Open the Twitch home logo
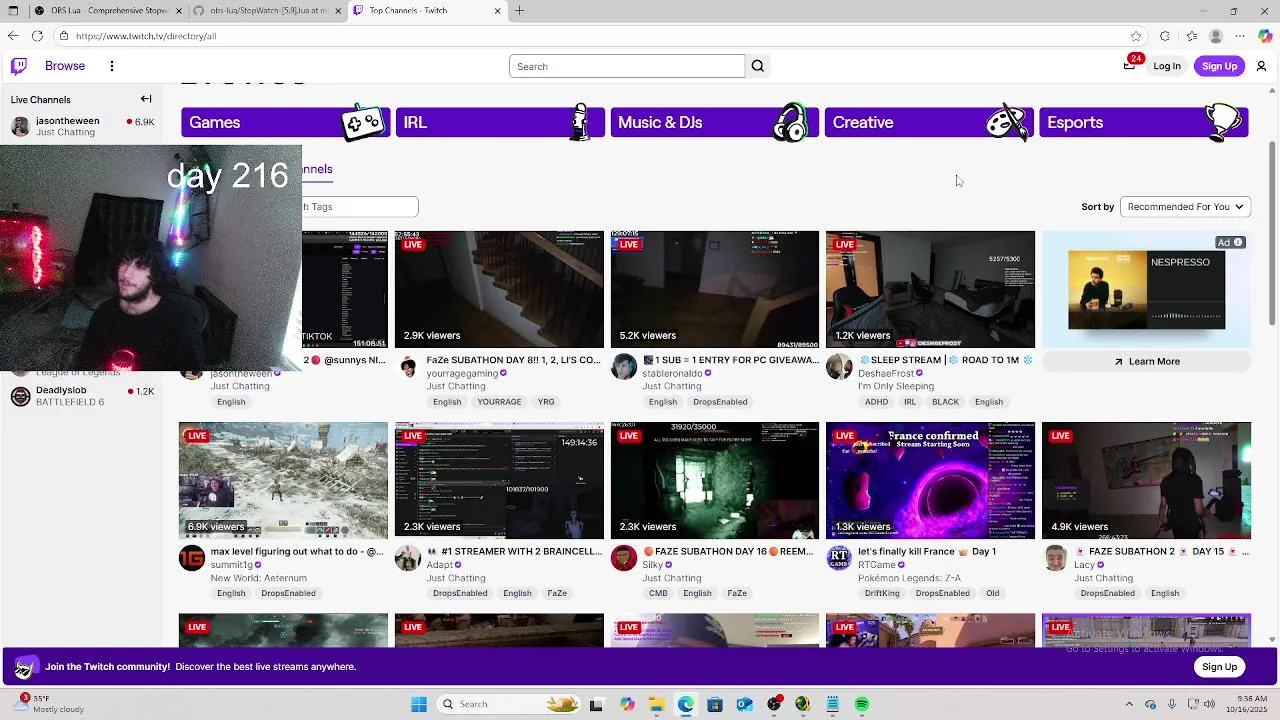This screenshot has height=720, width=1280. pyautogui.click(x=19, y=66)
